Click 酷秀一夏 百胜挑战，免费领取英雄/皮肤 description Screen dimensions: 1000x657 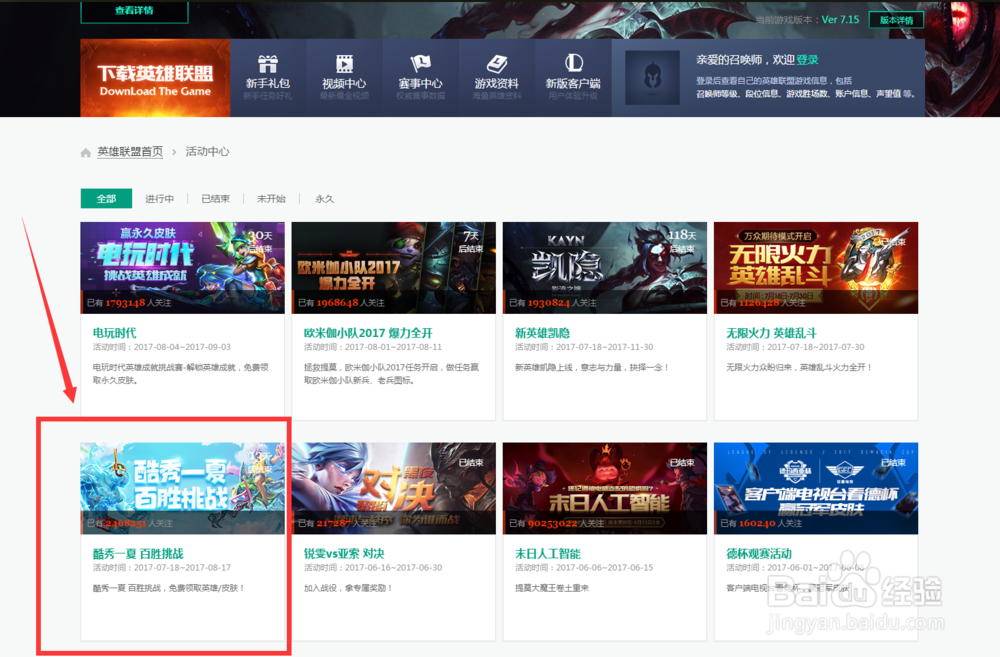pyautogui.click(x=169, y=588)
